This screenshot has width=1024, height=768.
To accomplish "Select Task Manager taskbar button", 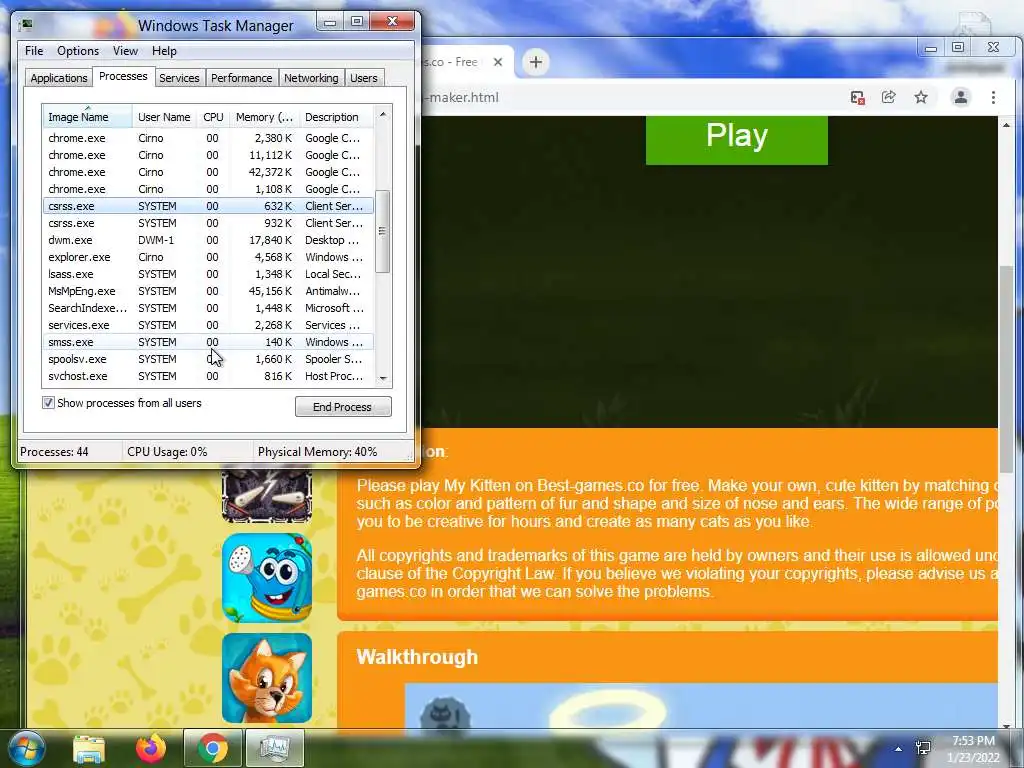I will [275, 748].
